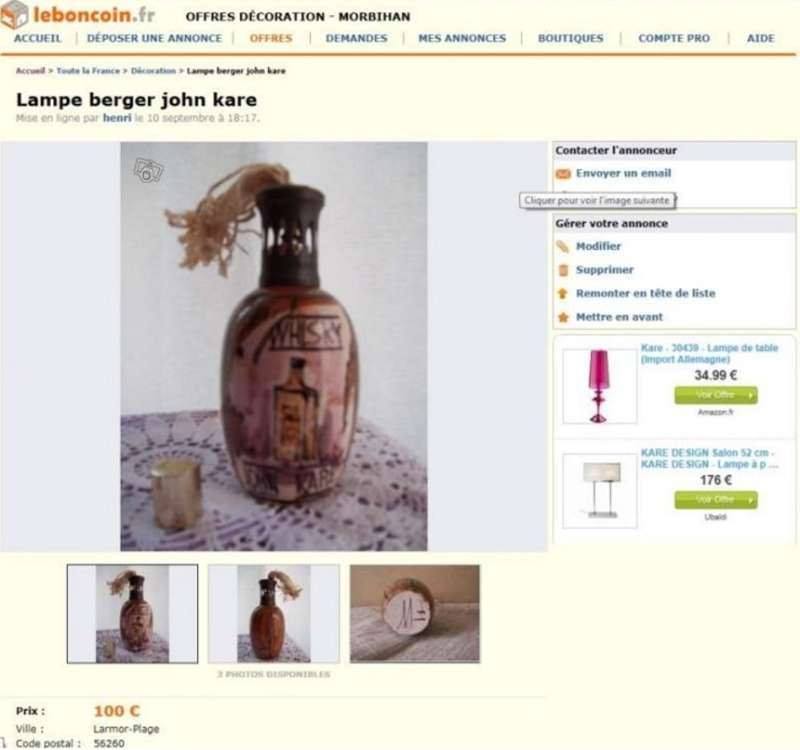Click the trash icon beside Supprimer
Screen dimensions: 800x750
click(563, 270)
